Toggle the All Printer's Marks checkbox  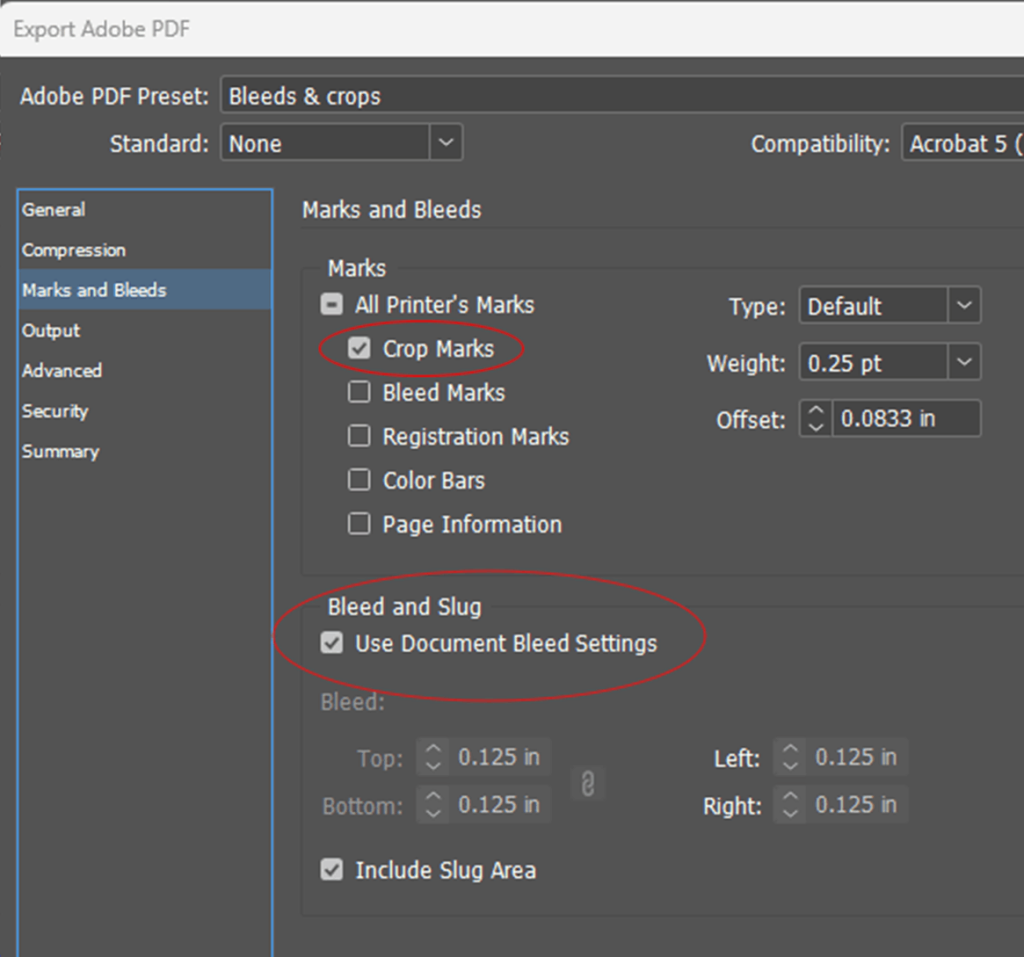(x=332, y=305)
